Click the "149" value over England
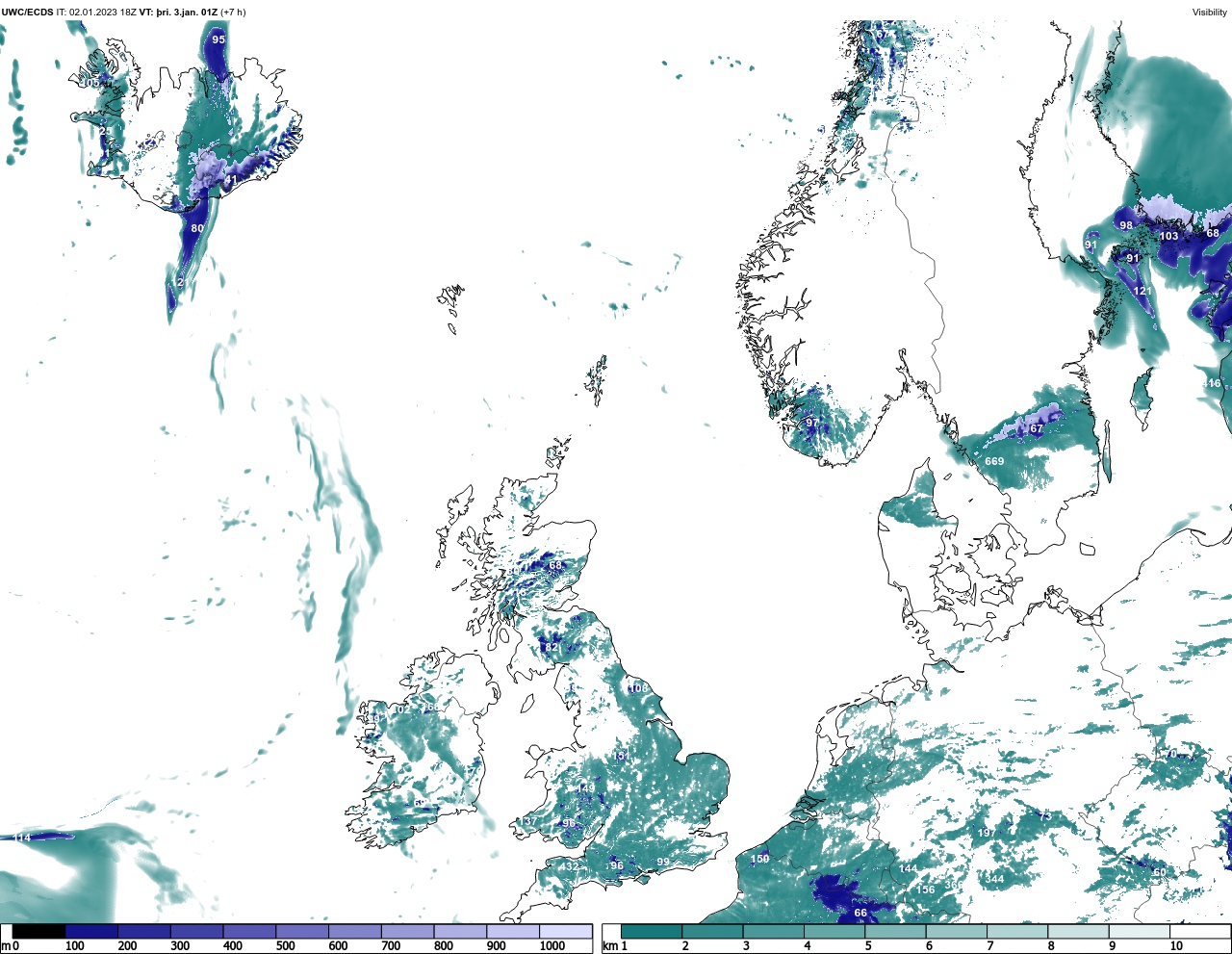This screenshot has height=954, width=1232. click(x=586, y=788)
